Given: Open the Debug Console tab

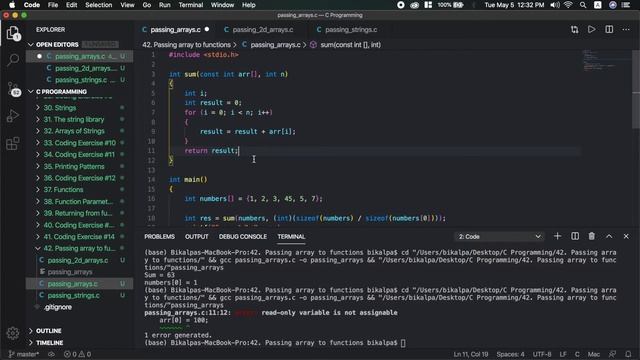Looking at the screenshot, I should point(242,236).
